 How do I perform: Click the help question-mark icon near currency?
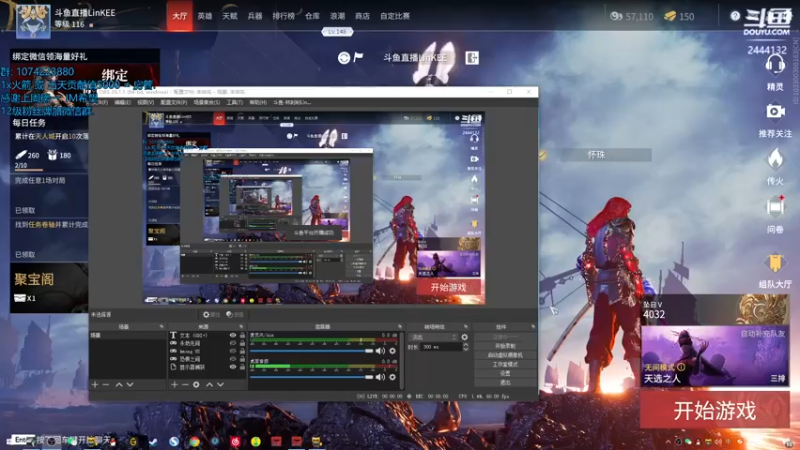coord(735,16)
